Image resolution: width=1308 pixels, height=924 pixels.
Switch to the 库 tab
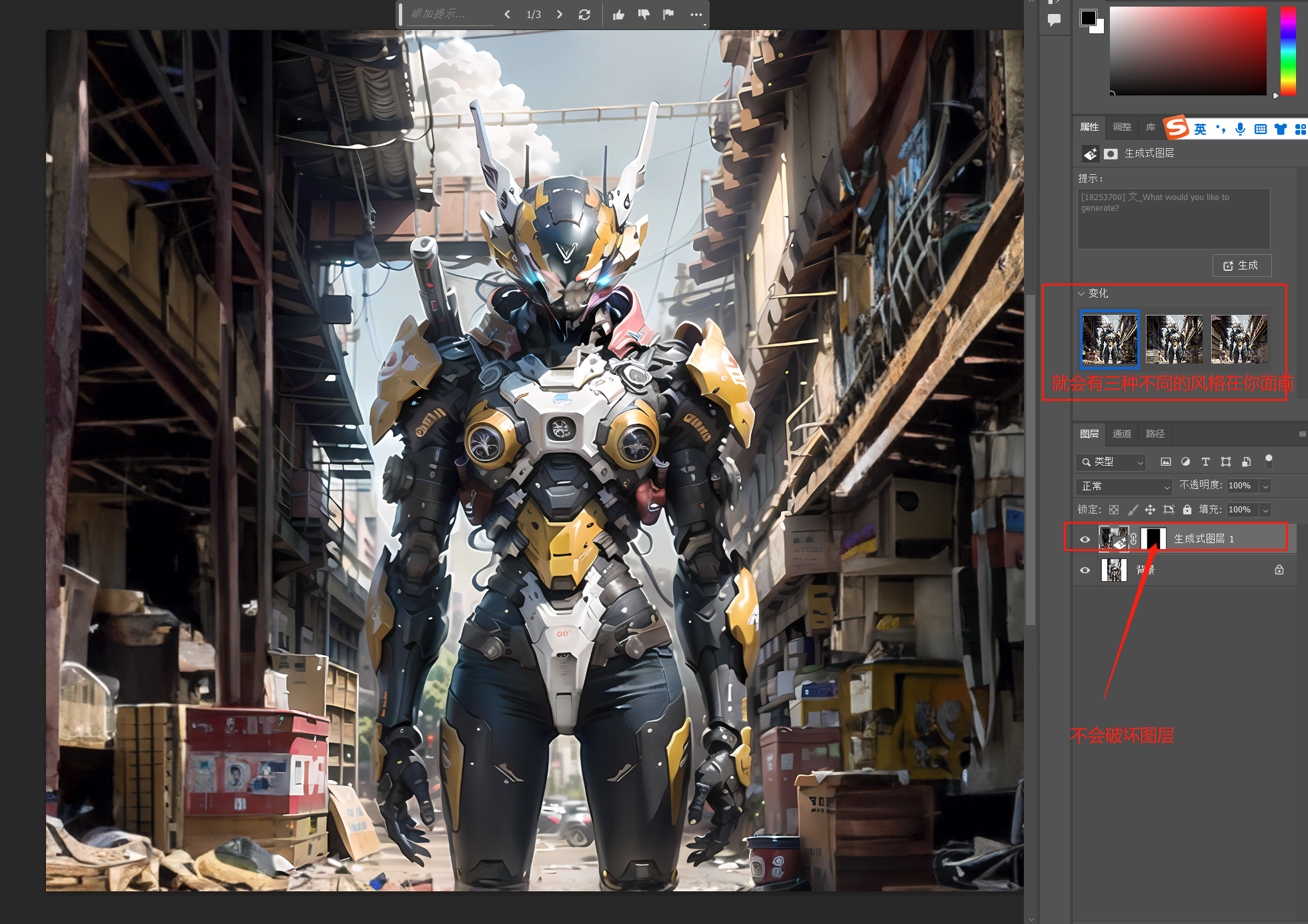(1151, 127)
